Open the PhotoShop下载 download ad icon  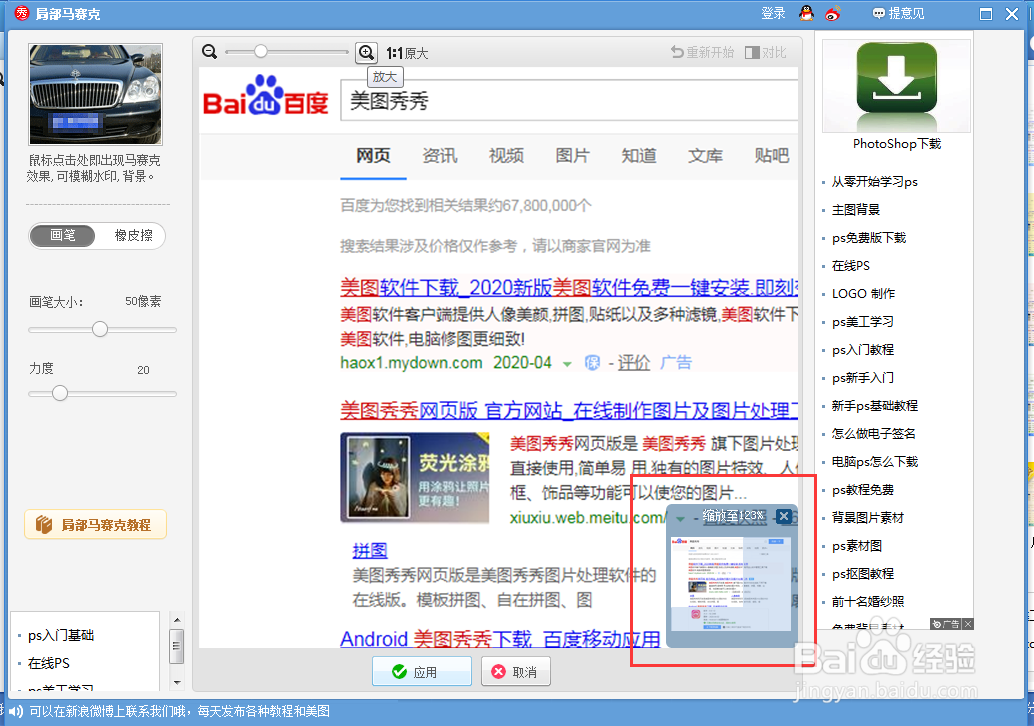(896, 86)
